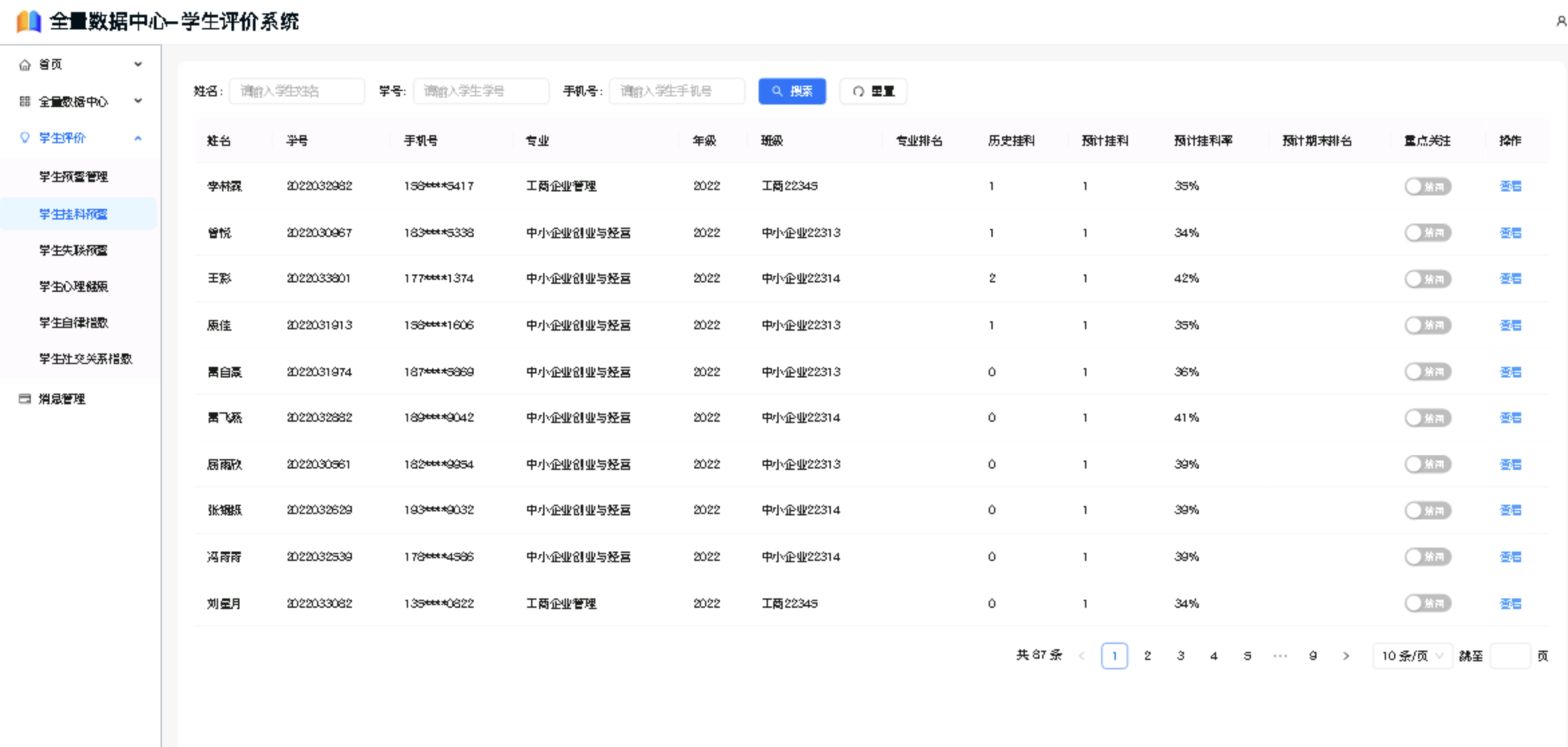Screen dimensions: 1568x747
Task: Toggle 重点关注 switch for student 2022033801
Action: [1428, 278]
